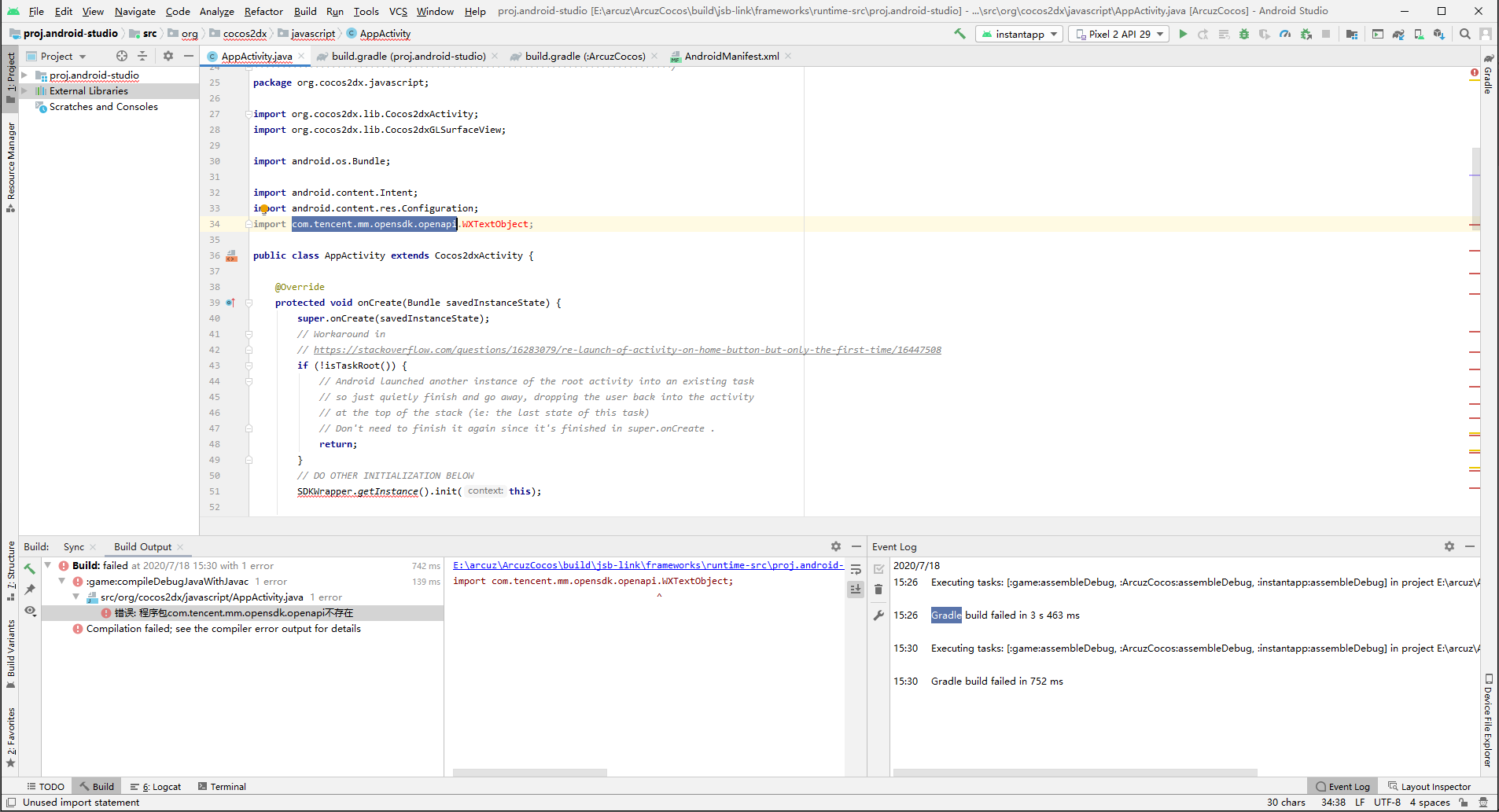Rebuild using the Build panel hammer icon
Viewport: 1499px width, 812px height.
30,568
